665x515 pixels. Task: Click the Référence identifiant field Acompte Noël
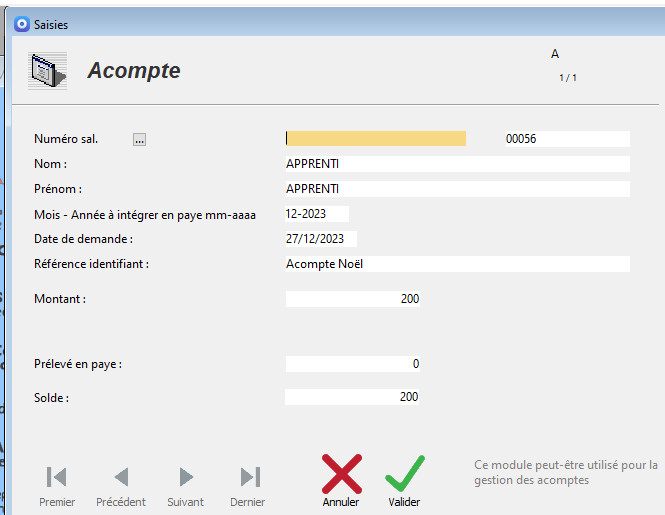click(457, 264)
